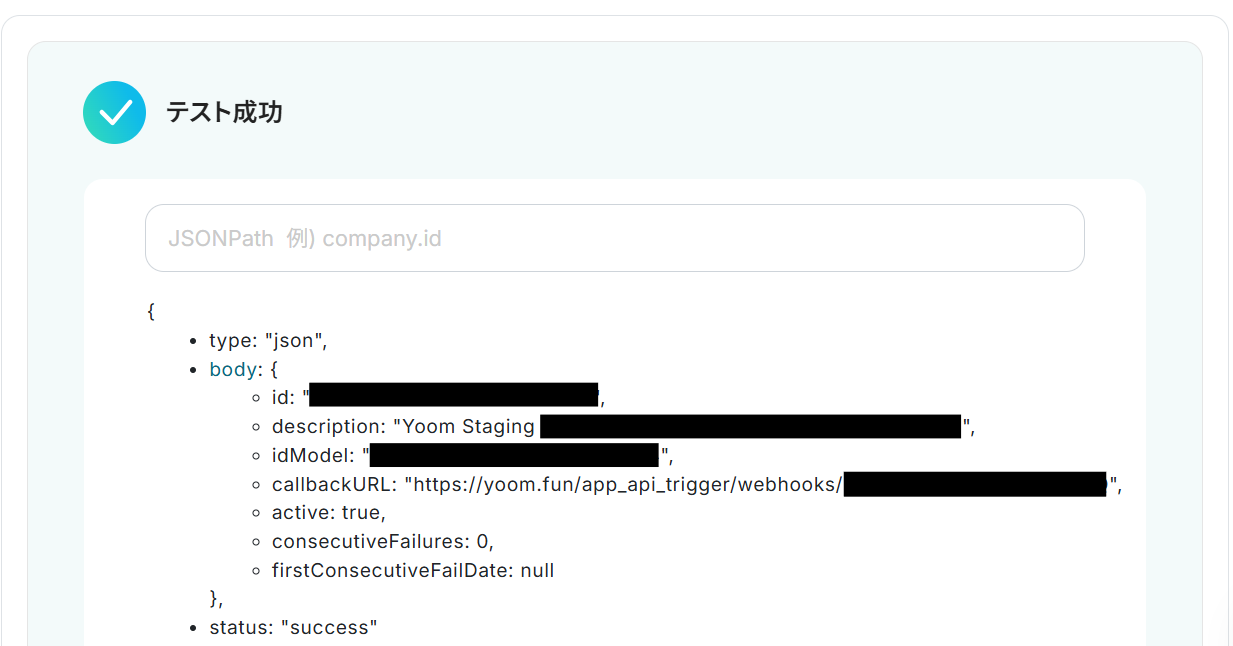Screen dimensions: 1233x646
Task: Click the green checkmark success icon
Action: tap(115, 112)
